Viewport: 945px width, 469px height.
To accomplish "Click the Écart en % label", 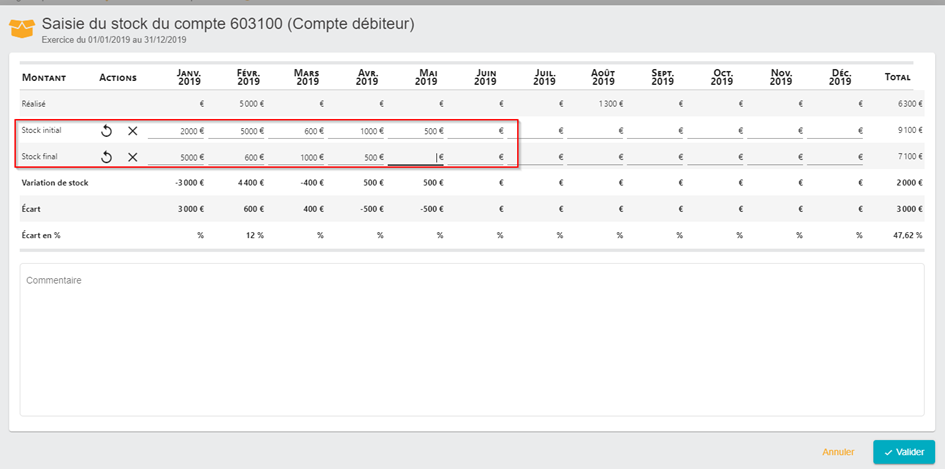I will click(41, 235).
